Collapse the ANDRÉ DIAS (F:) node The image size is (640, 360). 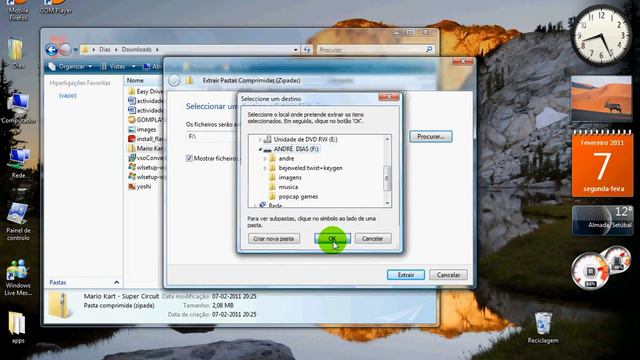coord(260,149)
